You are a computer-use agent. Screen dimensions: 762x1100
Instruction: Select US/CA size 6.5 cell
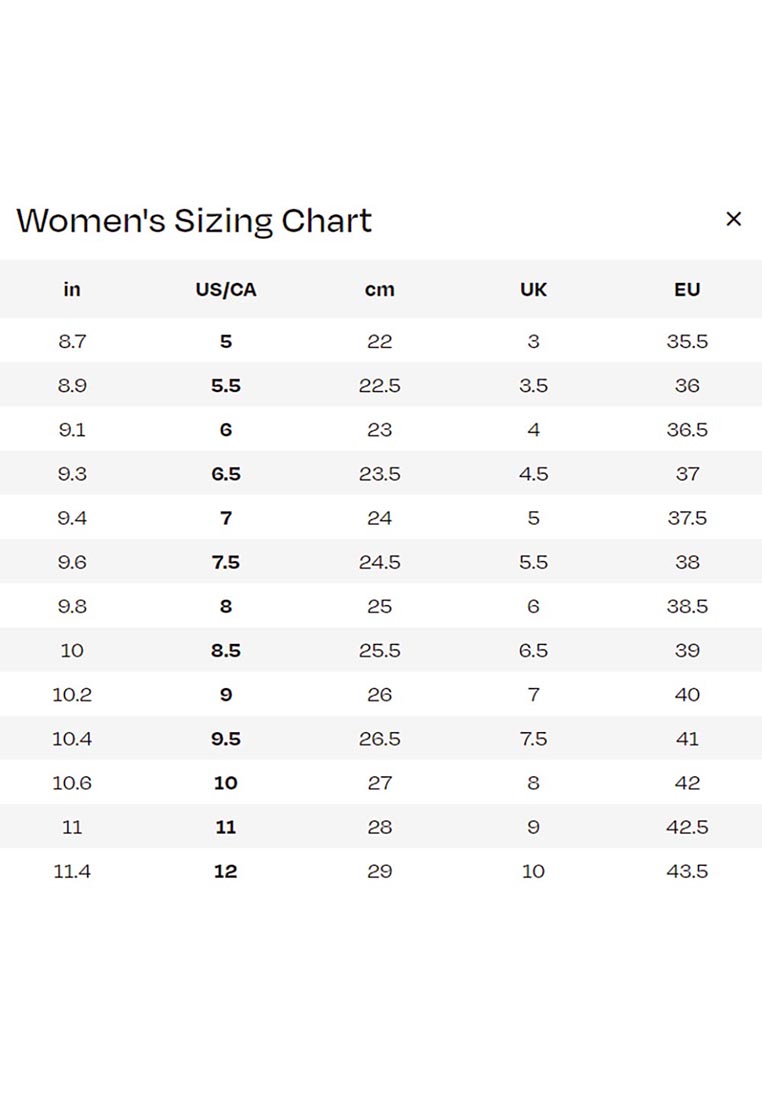click(x=226, y=474)
